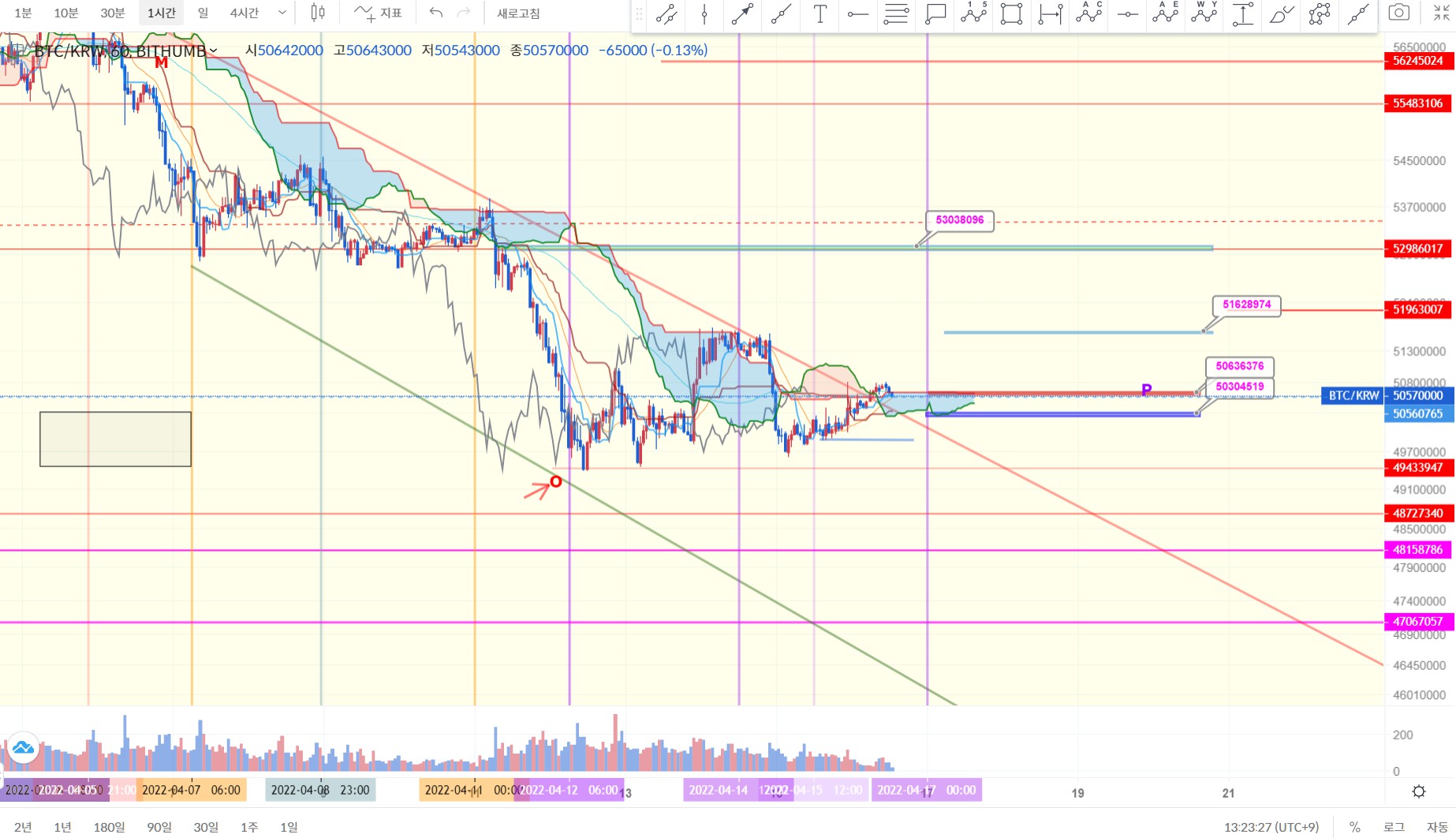Open chart settings gear icon
Image resolution: width=1456 pixels, height=838 pixels.
point(1419,791)
